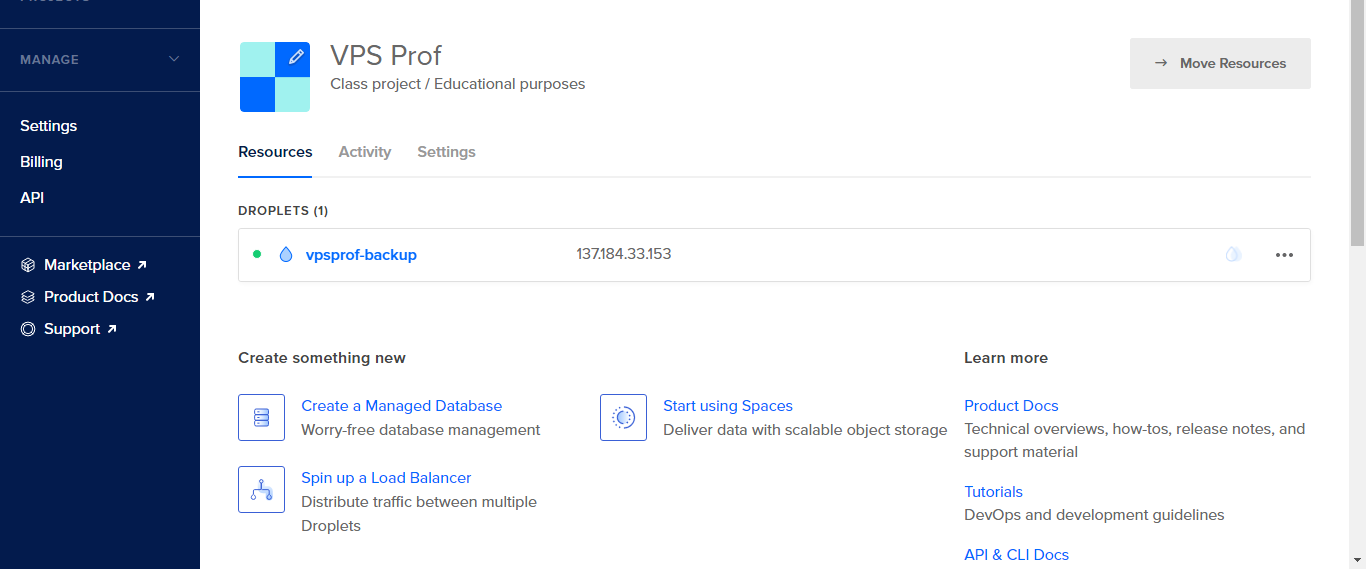Switch to the Resources tab
Image resolution: width=1366 pixels, height=569 pixels.
click(x=275, y=152)
